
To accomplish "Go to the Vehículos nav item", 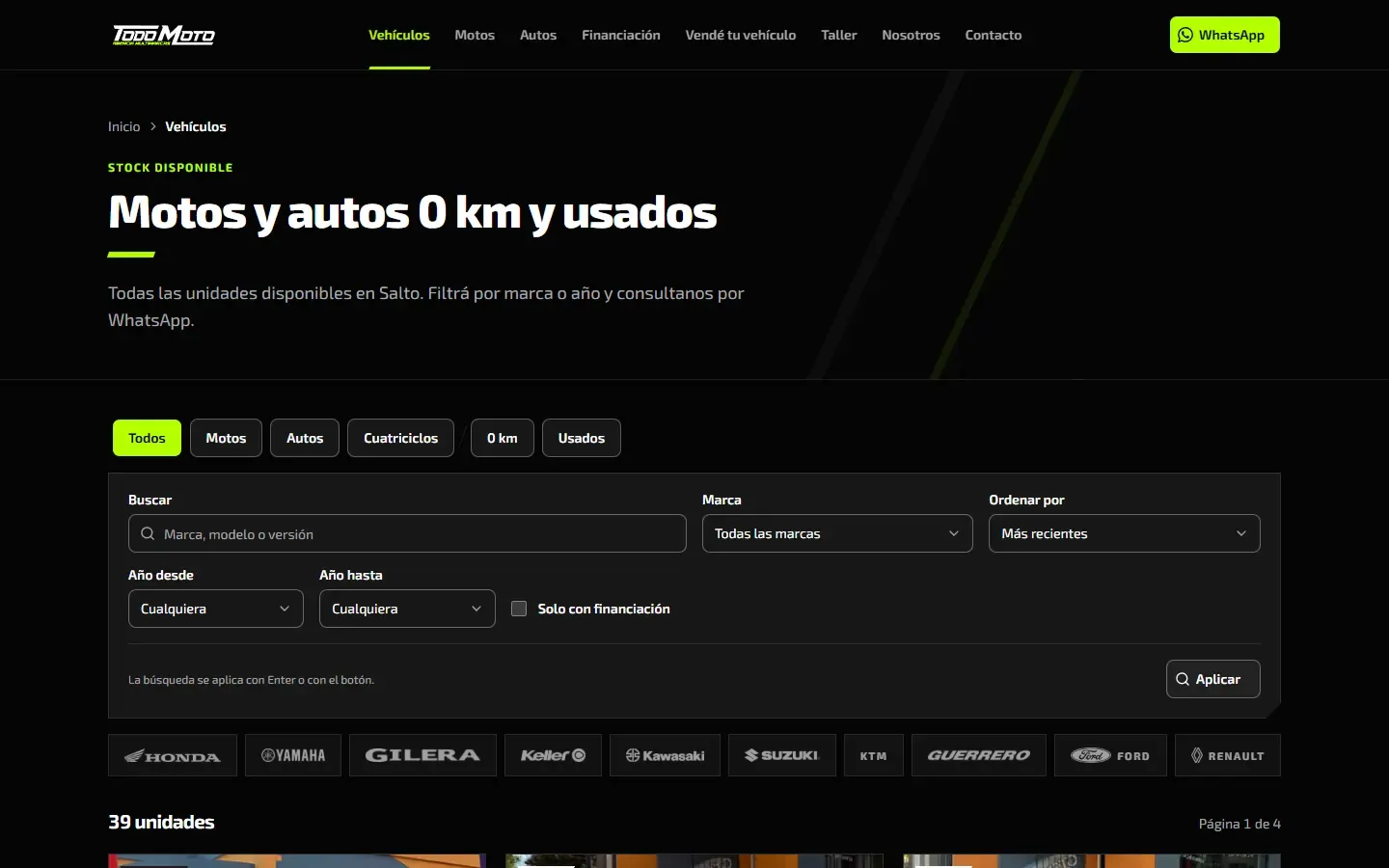I will 399,35.
